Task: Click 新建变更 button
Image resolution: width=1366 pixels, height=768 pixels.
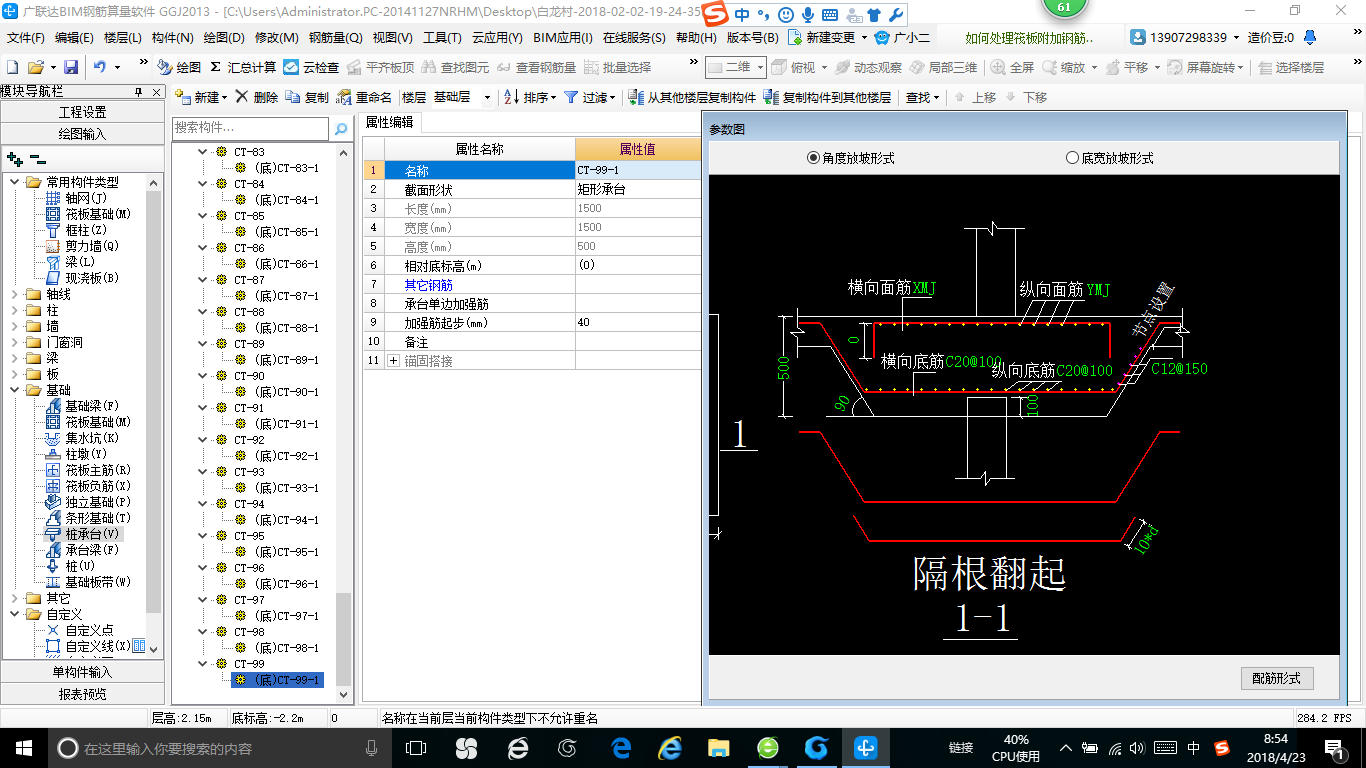Action: [828, 37]
